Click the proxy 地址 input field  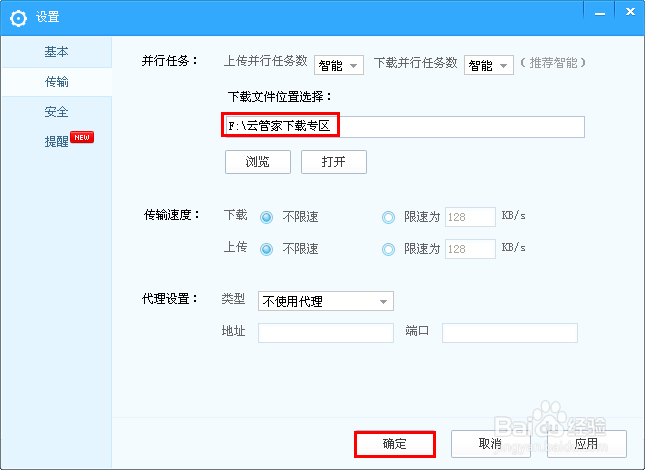tap(326, 333)
